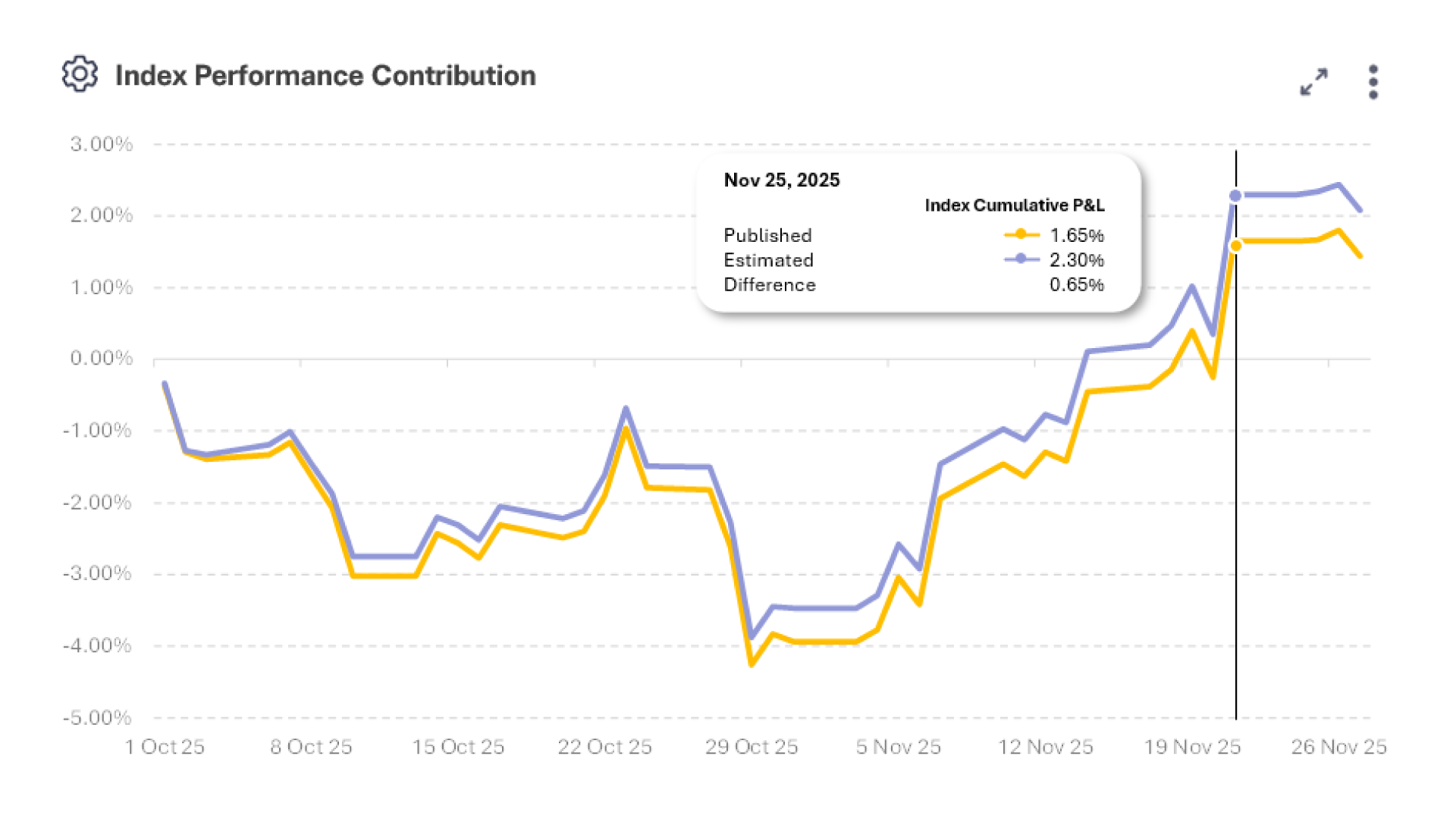Select the 29 Oct 25 axis date

[752, 747]
